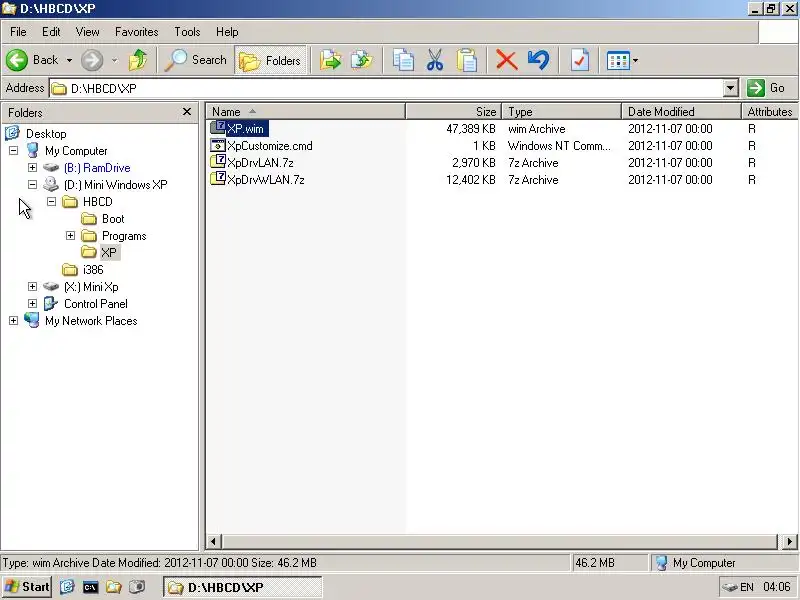Viewport: 800px width, 600px height.
Task: Select Control Panel in the tree
Action: coord(95,304)
